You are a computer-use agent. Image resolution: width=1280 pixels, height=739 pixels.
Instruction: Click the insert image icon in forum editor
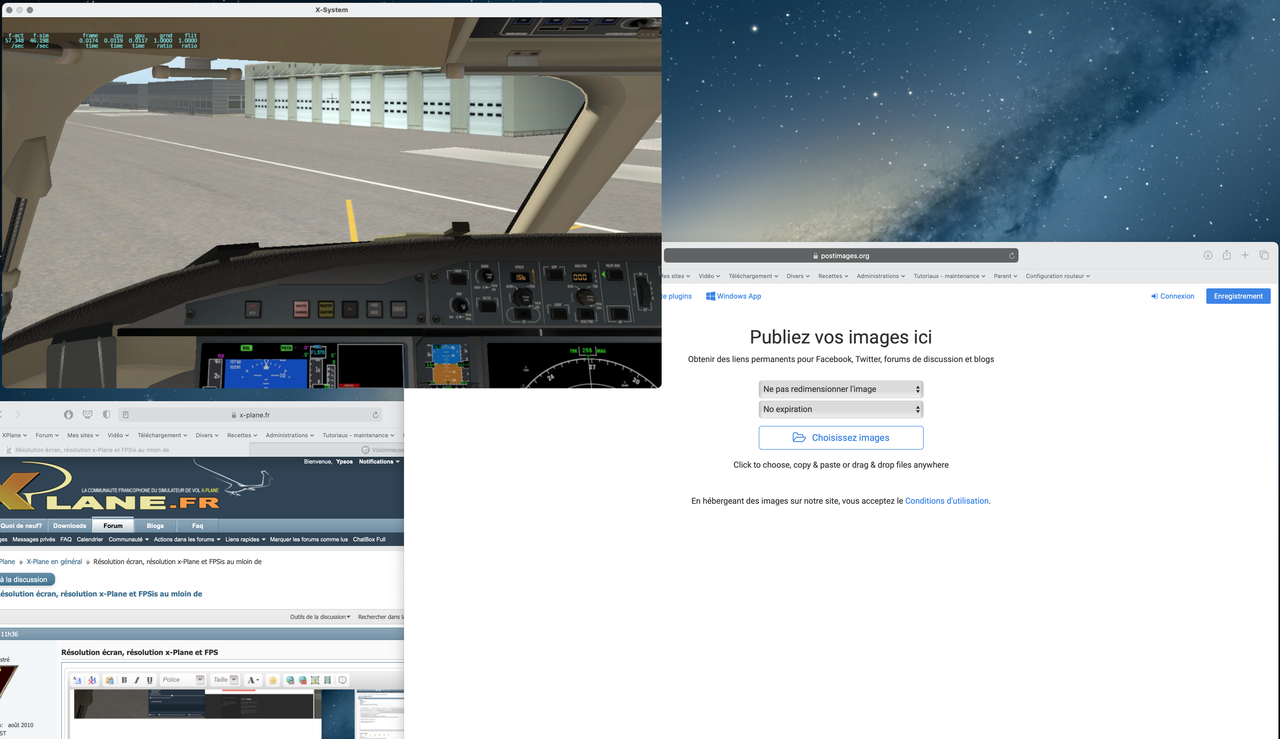(315, 680)
